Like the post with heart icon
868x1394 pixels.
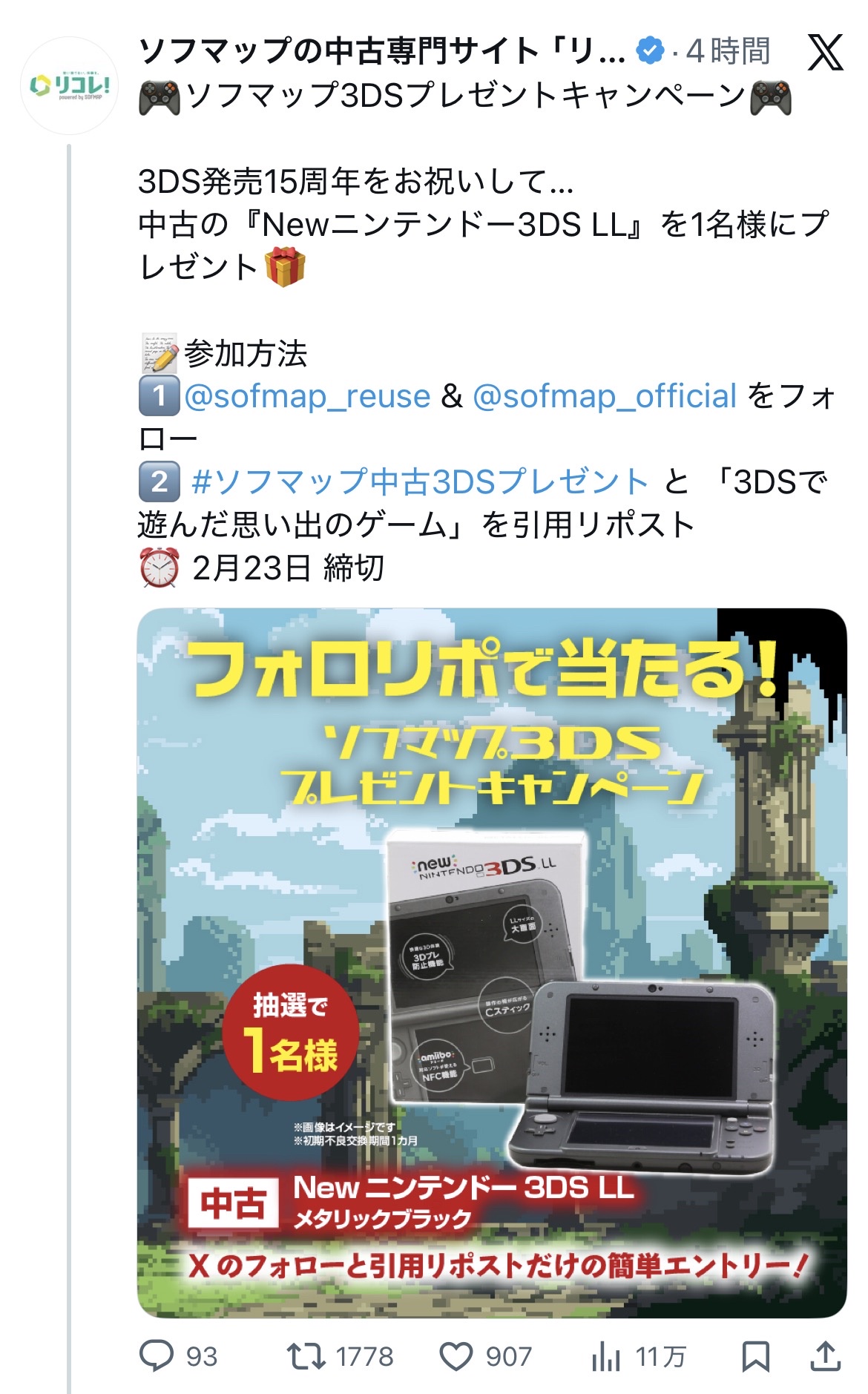pyautogui.click(x=456, y=1357)
